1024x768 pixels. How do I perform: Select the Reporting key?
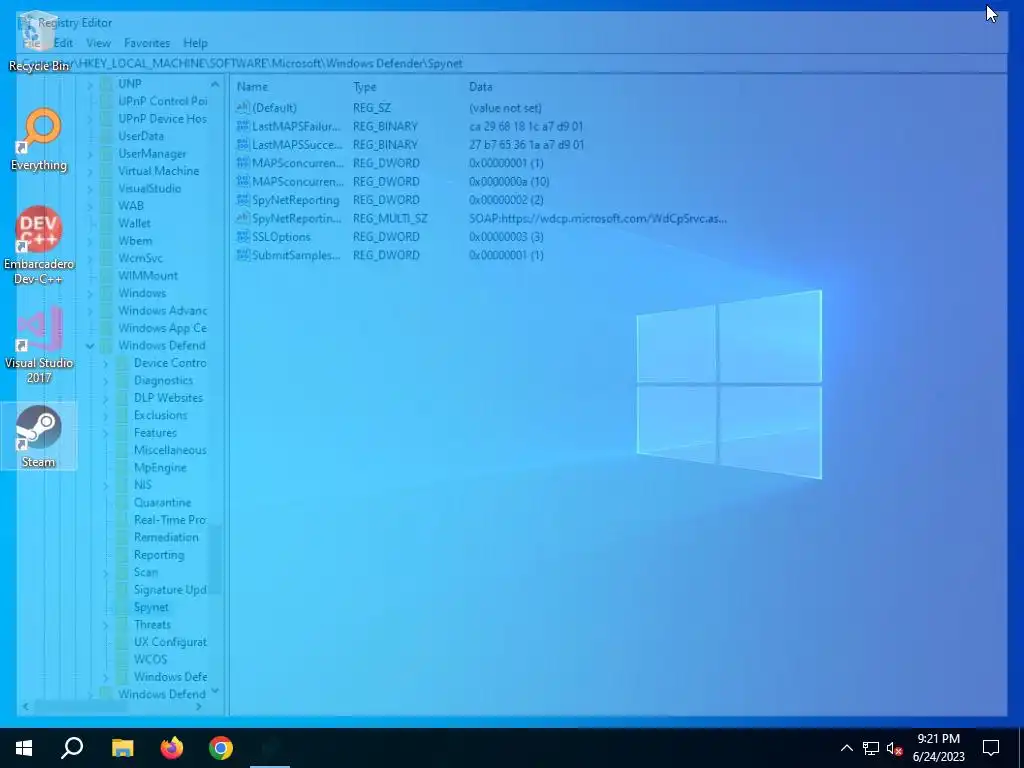(159, 555)
